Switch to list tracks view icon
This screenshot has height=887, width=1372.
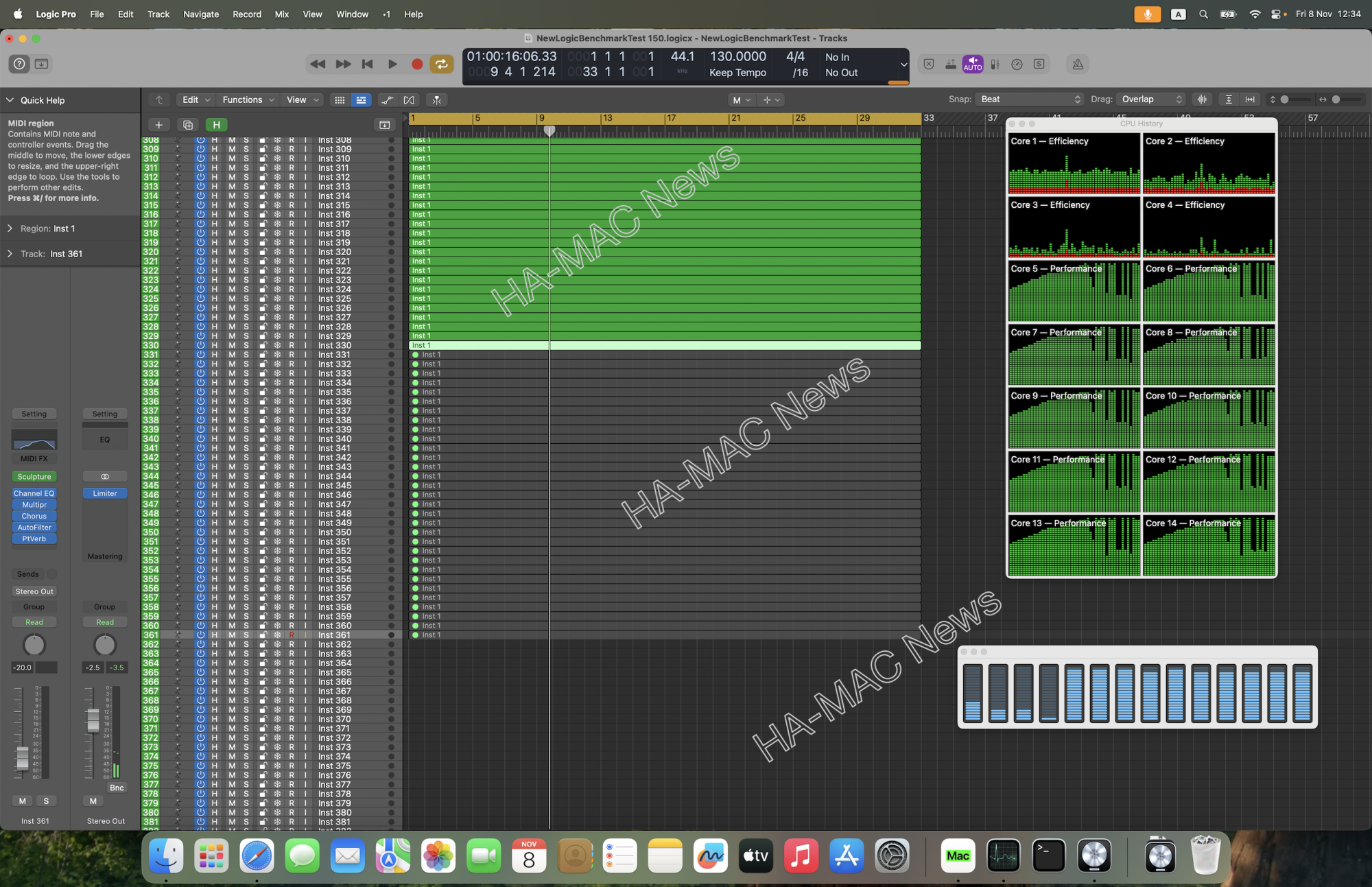click(x=360, y=99)
